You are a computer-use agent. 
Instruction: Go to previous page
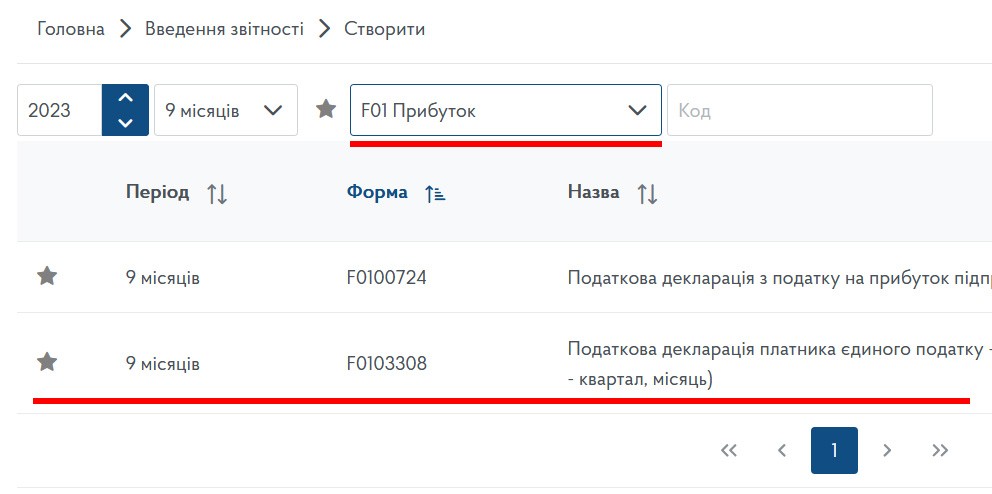coord(782,451)
